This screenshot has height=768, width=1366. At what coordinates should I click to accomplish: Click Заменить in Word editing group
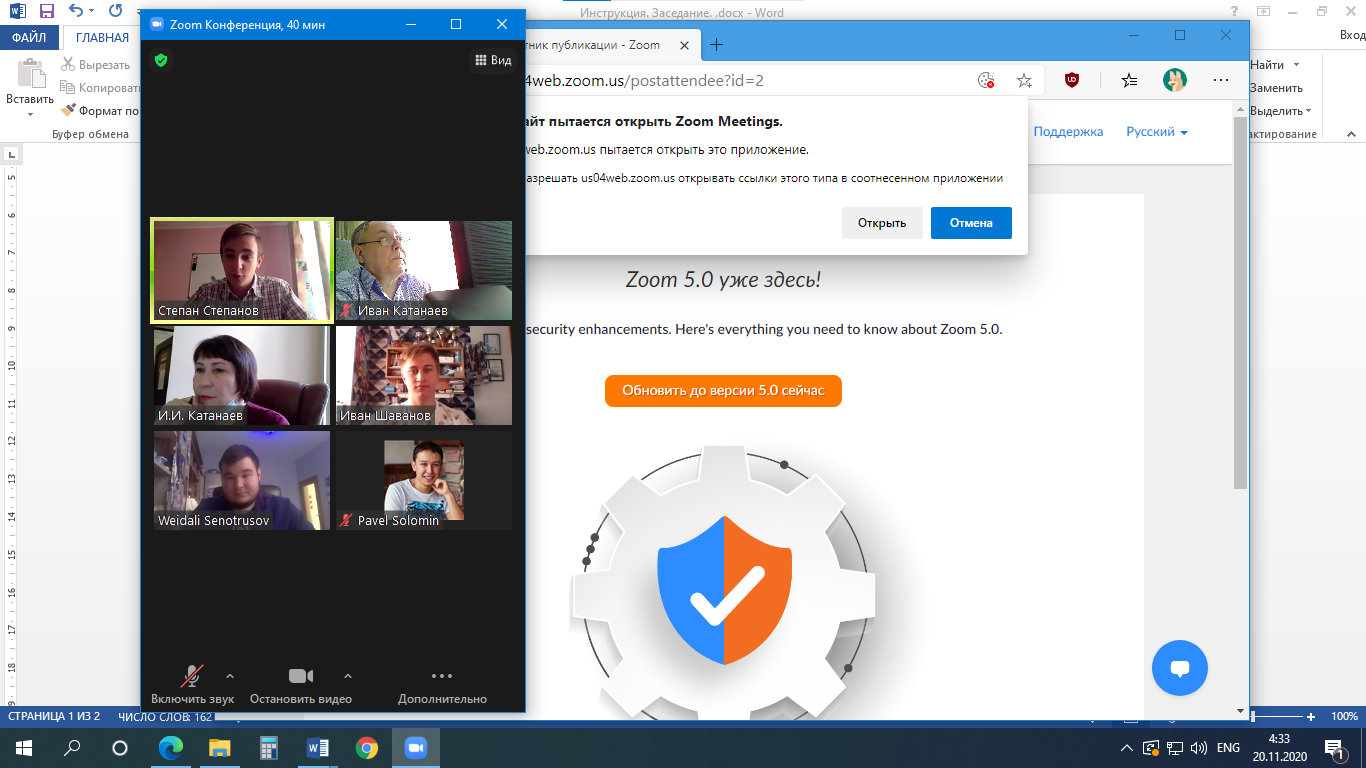pyautogui.click(x=1275, y=88)
